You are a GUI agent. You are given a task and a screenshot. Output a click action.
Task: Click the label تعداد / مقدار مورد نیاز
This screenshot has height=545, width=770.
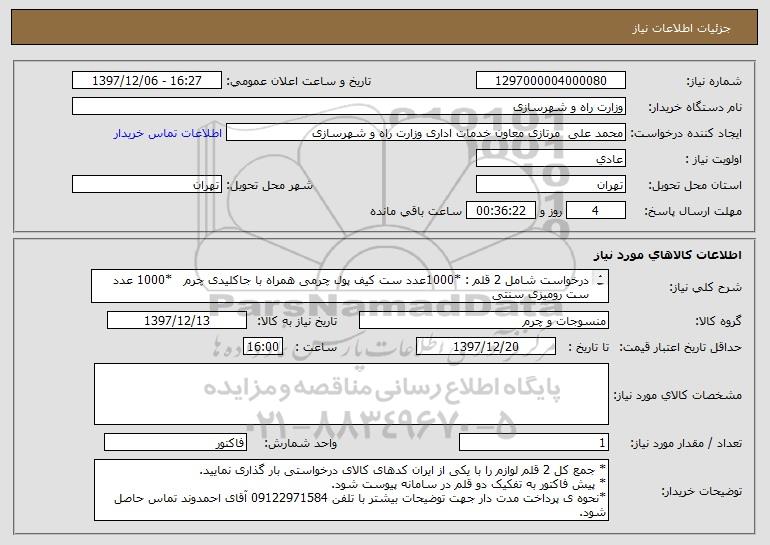click(686, 443)
